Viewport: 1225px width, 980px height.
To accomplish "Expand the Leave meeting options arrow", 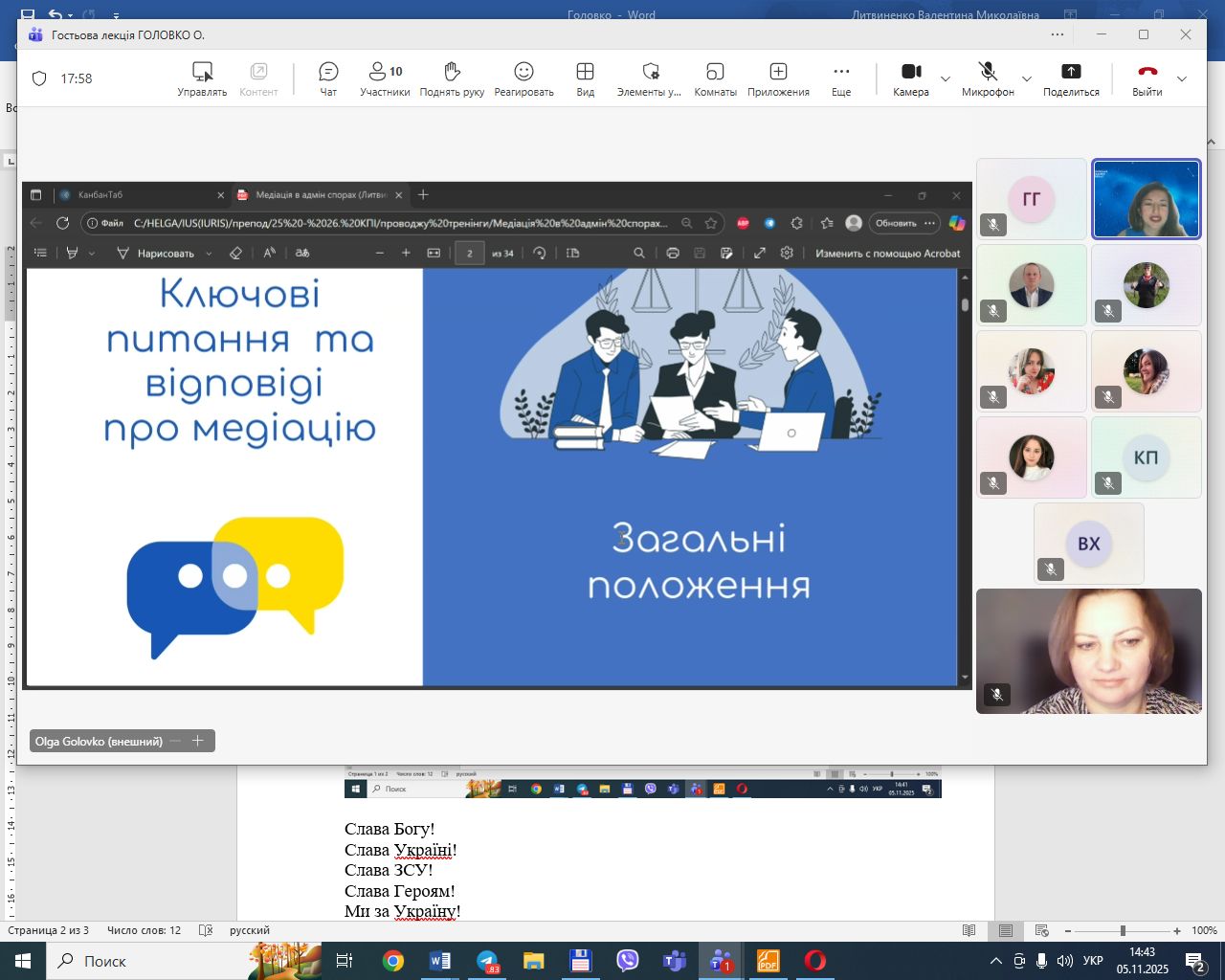I will [x=1182, y=78].
